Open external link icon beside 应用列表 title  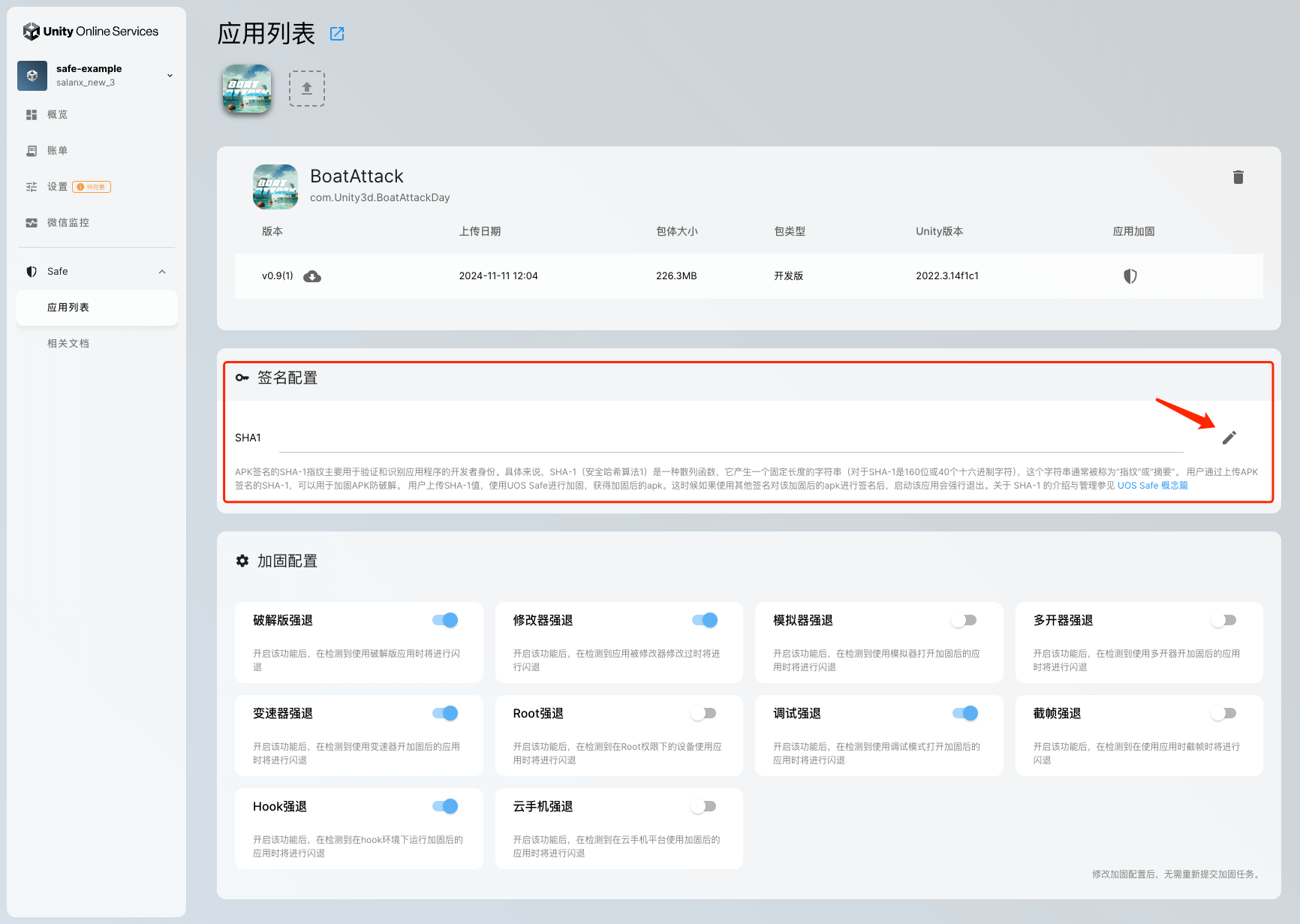(337, 34)
